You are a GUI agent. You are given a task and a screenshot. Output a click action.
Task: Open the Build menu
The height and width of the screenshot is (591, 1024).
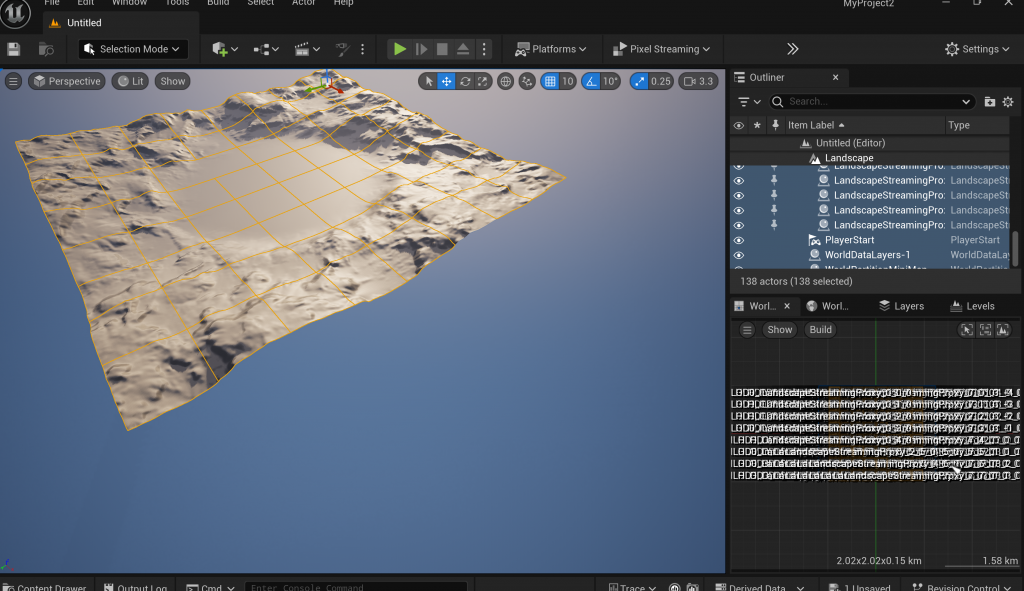[218, 3]
